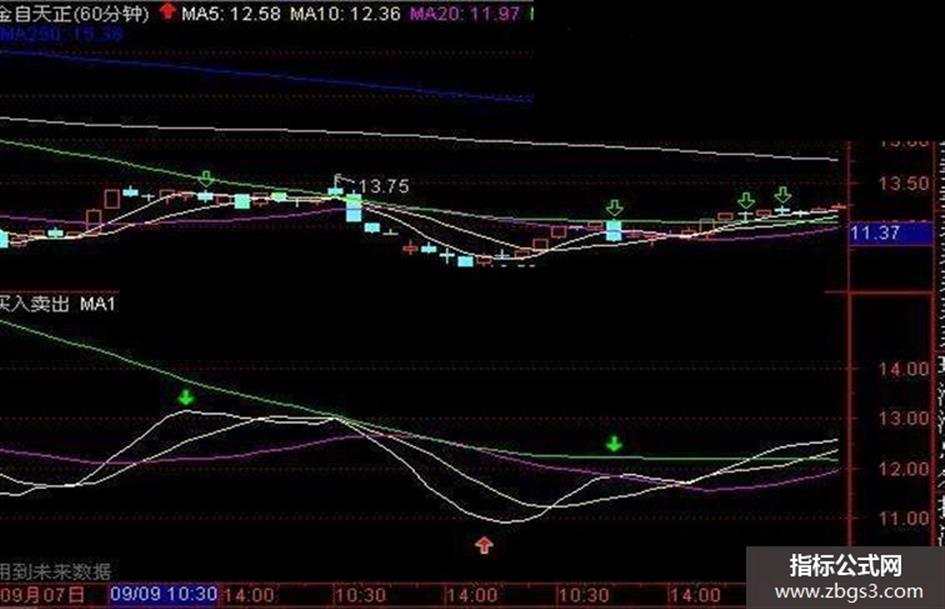Open the 买入卖出 MA1 indicator title
Viewport: 945px width, 609px height.
57,303
